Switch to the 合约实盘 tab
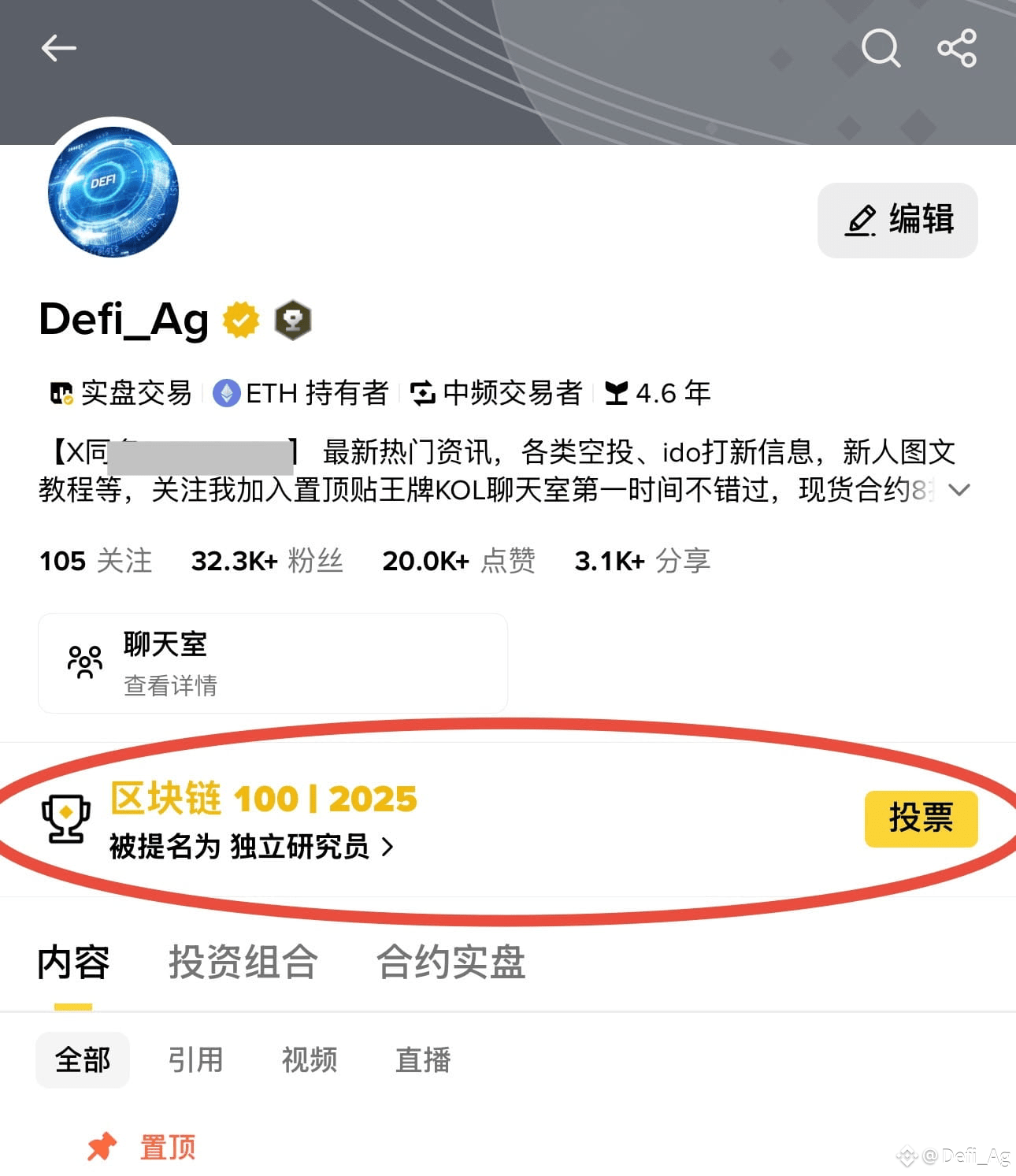The width and height of the screenshot is (1016, 1176). (x=451, y=963)
